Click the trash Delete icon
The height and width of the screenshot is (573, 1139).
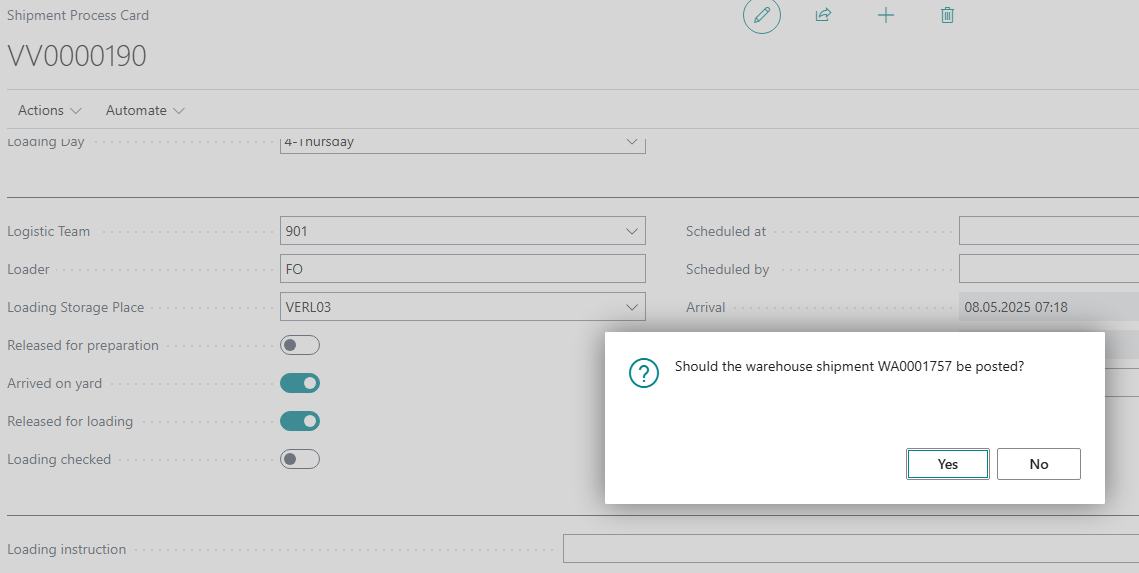[947, 16]
